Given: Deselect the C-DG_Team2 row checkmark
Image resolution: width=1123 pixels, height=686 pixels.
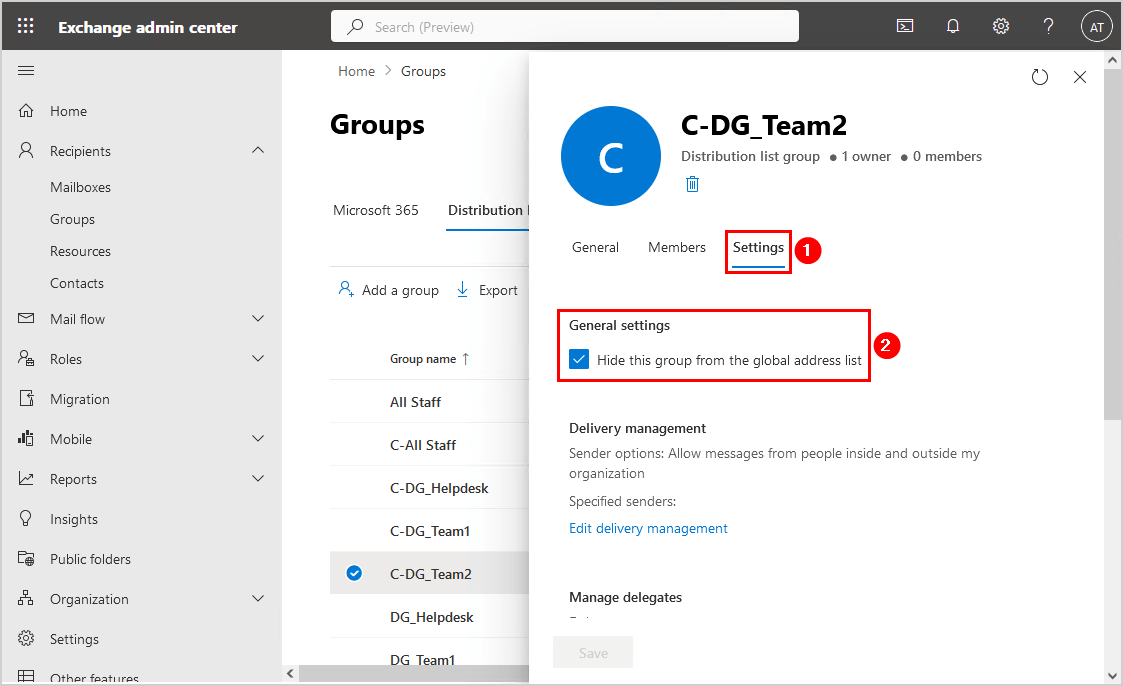Looking at the screenshot, I should pos(353,574).
